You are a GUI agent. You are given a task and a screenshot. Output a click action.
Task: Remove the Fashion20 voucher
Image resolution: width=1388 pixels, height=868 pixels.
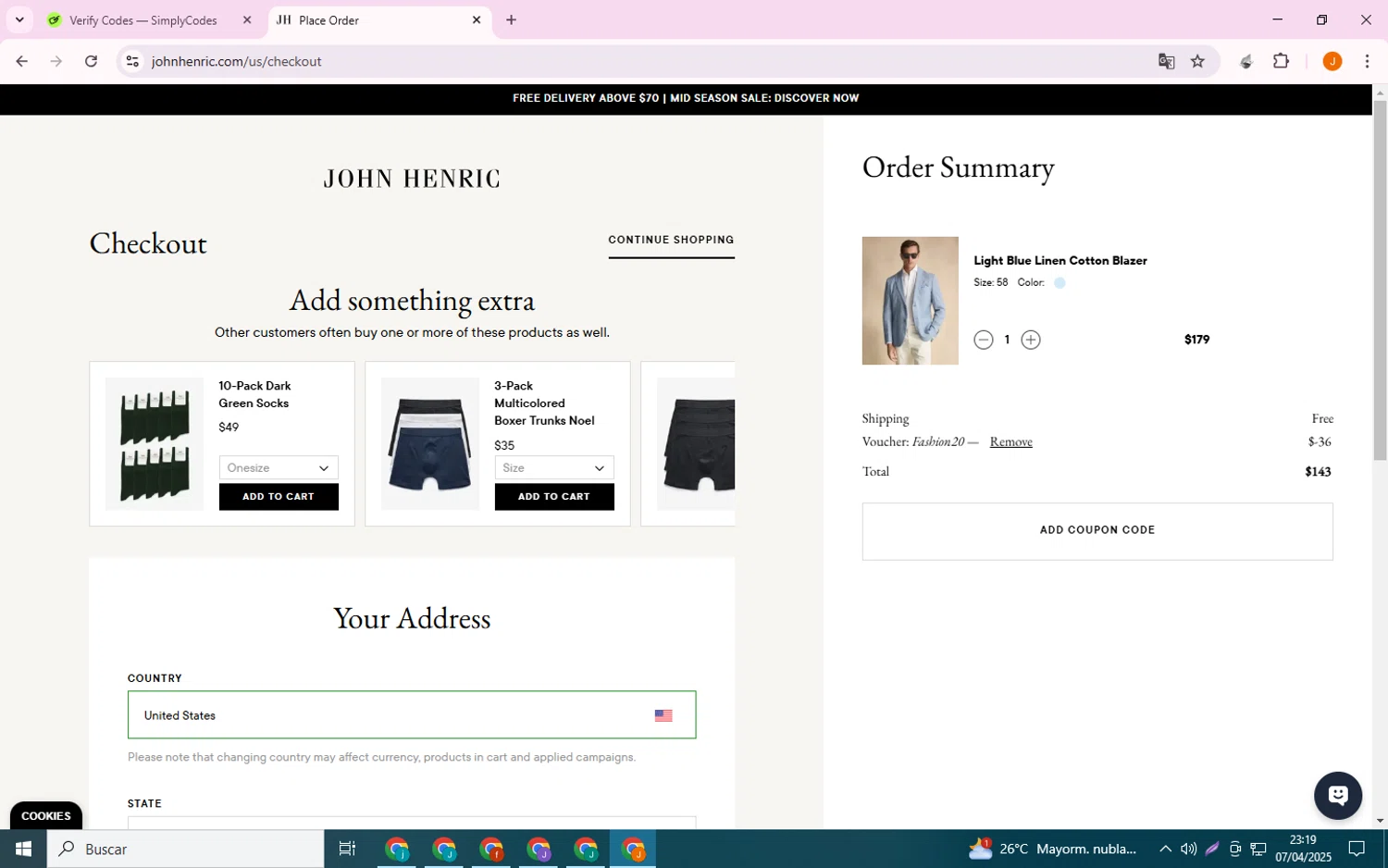click(1011, 442)
